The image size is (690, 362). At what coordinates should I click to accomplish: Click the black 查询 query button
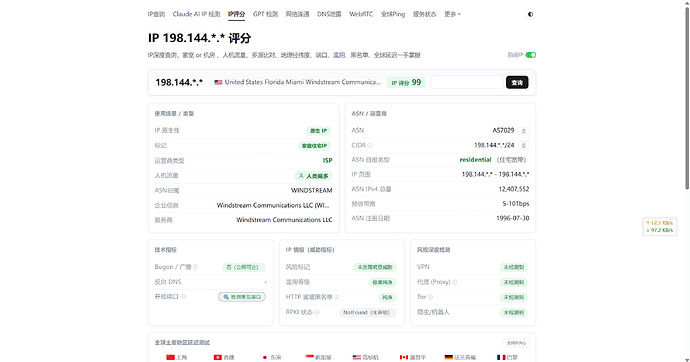click(x=517, y=82)
